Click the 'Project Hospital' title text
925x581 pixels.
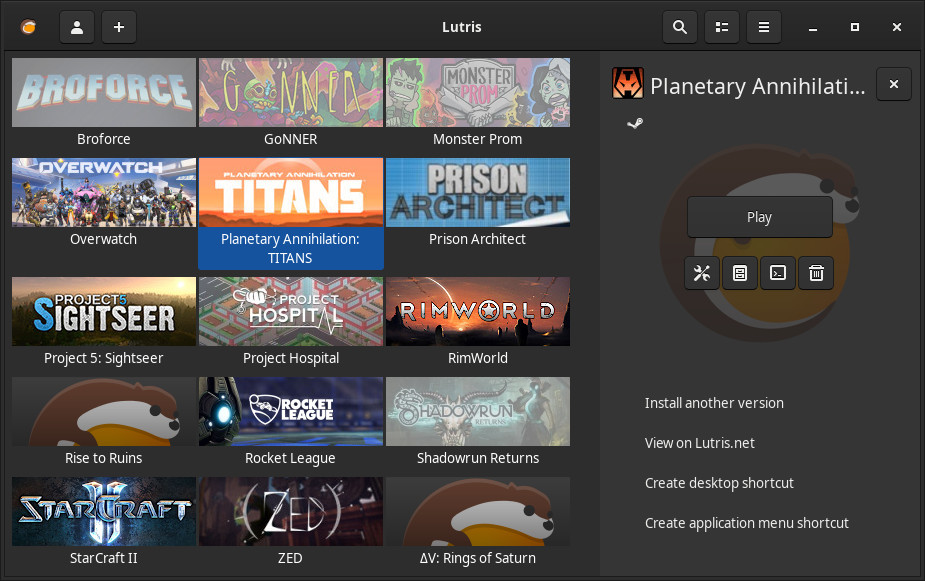click(x=291, y=358)
